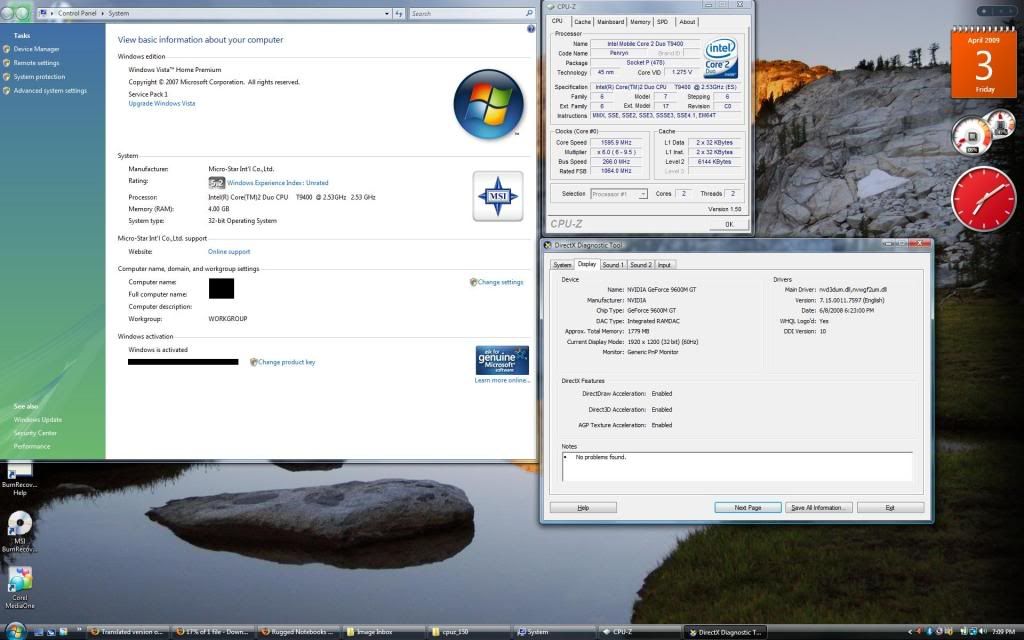The image size is (1024, 640).
Task: Click the 32-bit Operating System text
Action: coord(242,221)
